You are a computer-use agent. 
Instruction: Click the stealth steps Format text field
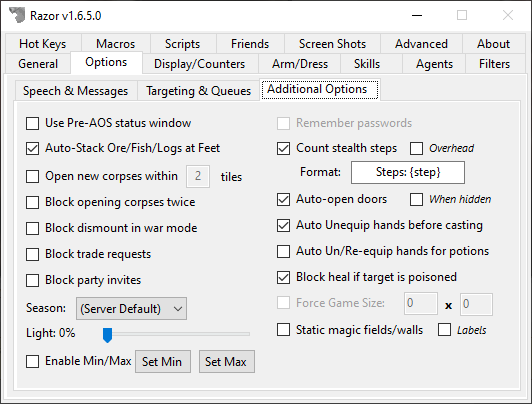(x=408, y=172)
